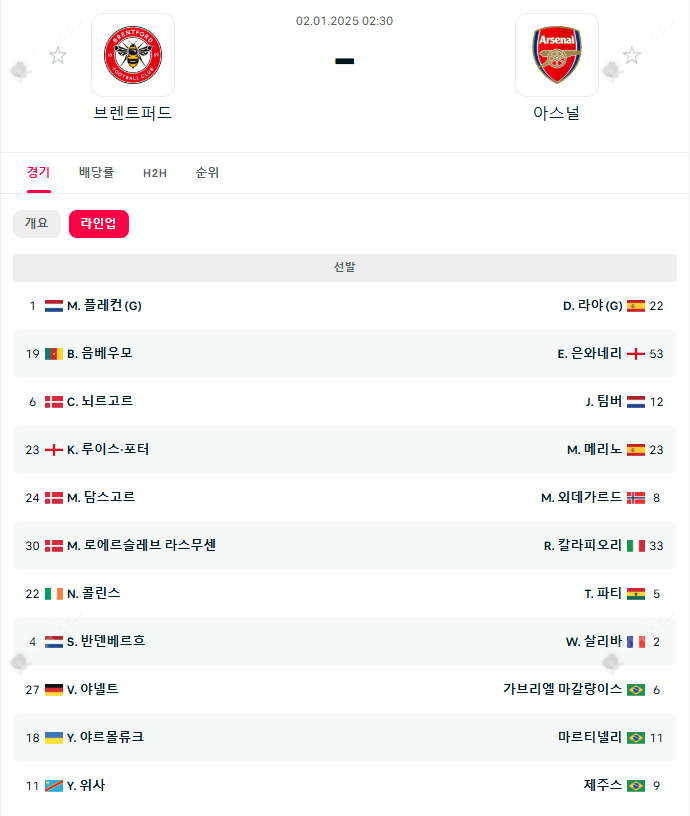
Task: Open the 경기 tab
Action: (x=39, y=173)
